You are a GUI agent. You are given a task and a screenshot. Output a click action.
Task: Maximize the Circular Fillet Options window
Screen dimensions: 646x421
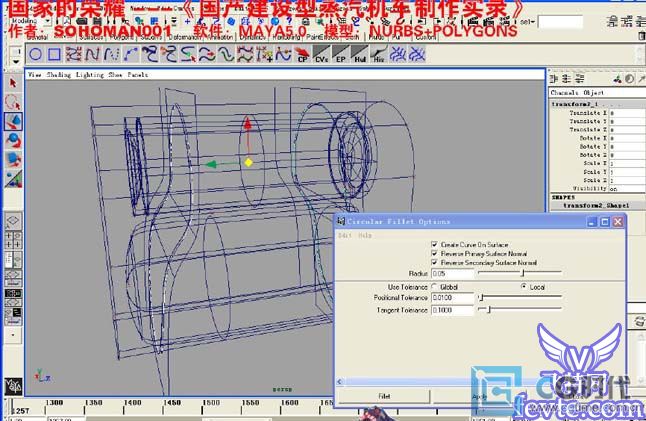click(x=605, y=222)
